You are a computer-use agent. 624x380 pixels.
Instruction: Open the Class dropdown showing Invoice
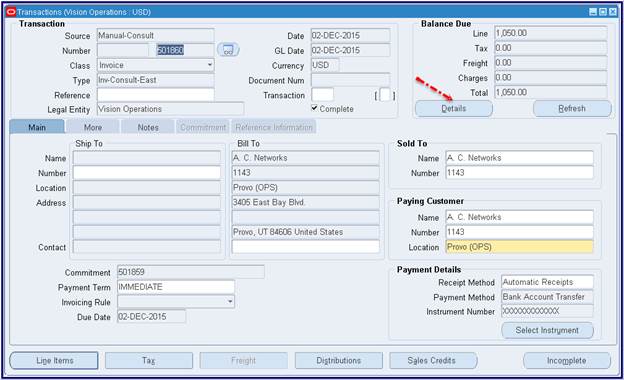[x=156, y=65]
